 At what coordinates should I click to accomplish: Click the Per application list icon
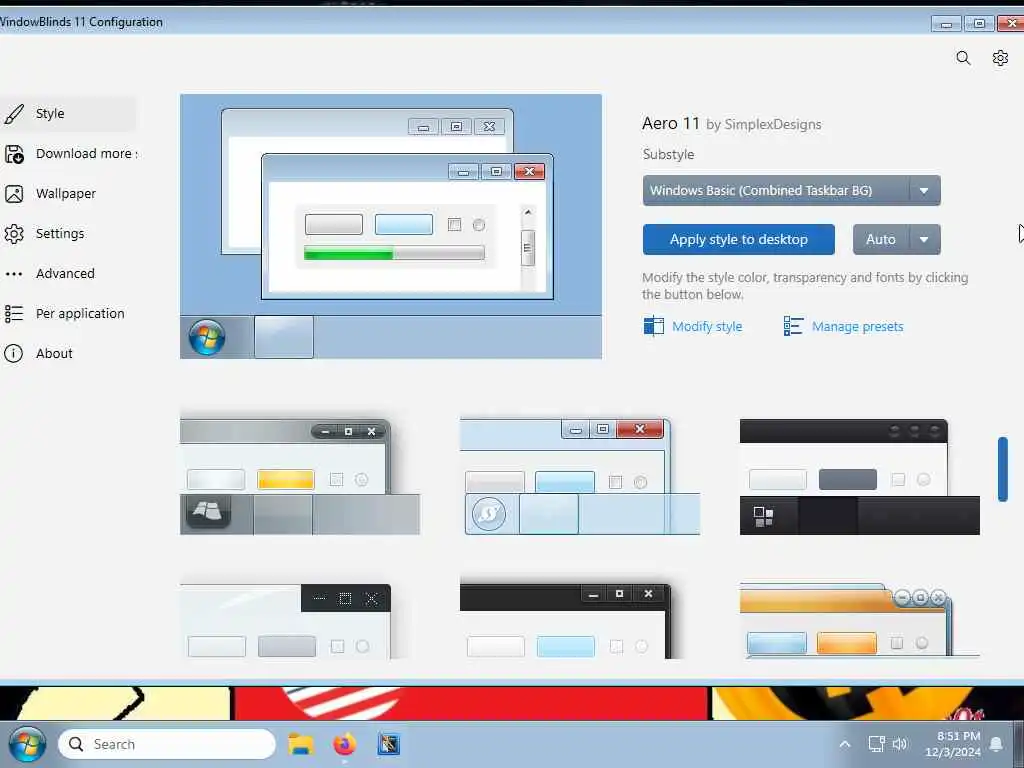[x=14, y=313]
